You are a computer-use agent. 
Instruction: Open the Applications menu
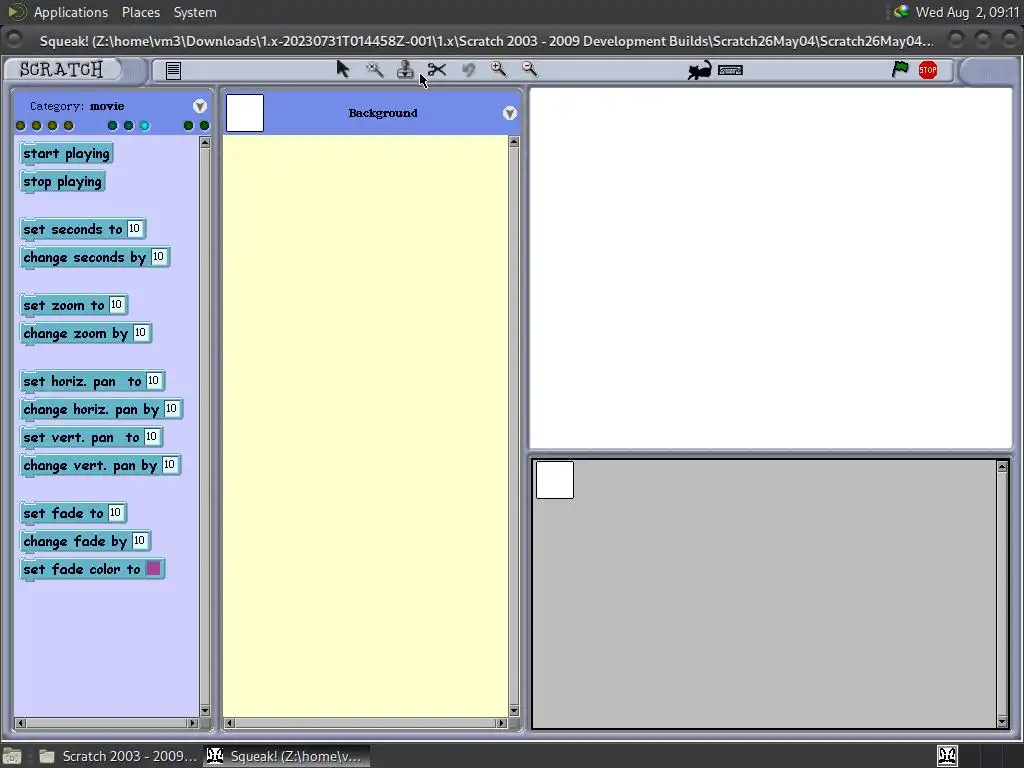[x=71, y=12]
